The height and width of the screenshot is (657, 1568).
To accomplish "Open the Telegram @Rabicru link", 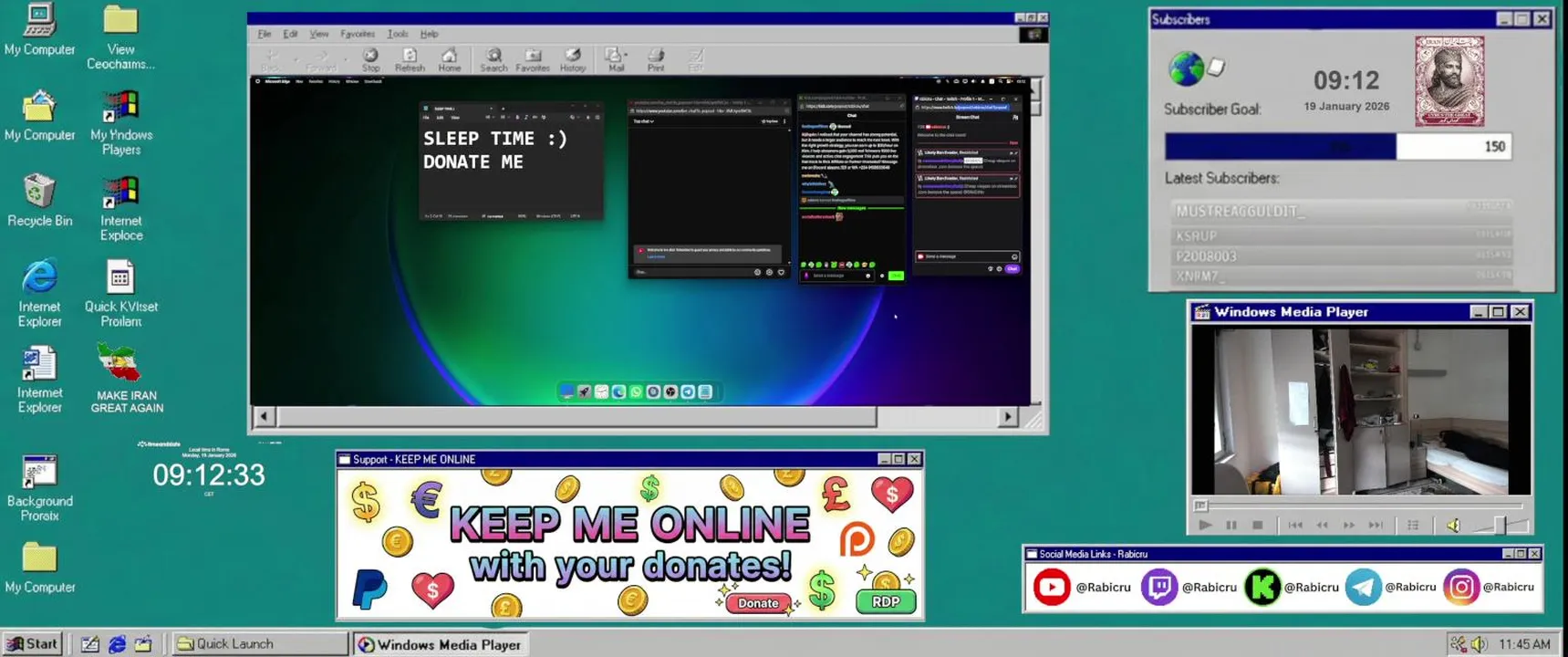I will (x=1391, y=588).
